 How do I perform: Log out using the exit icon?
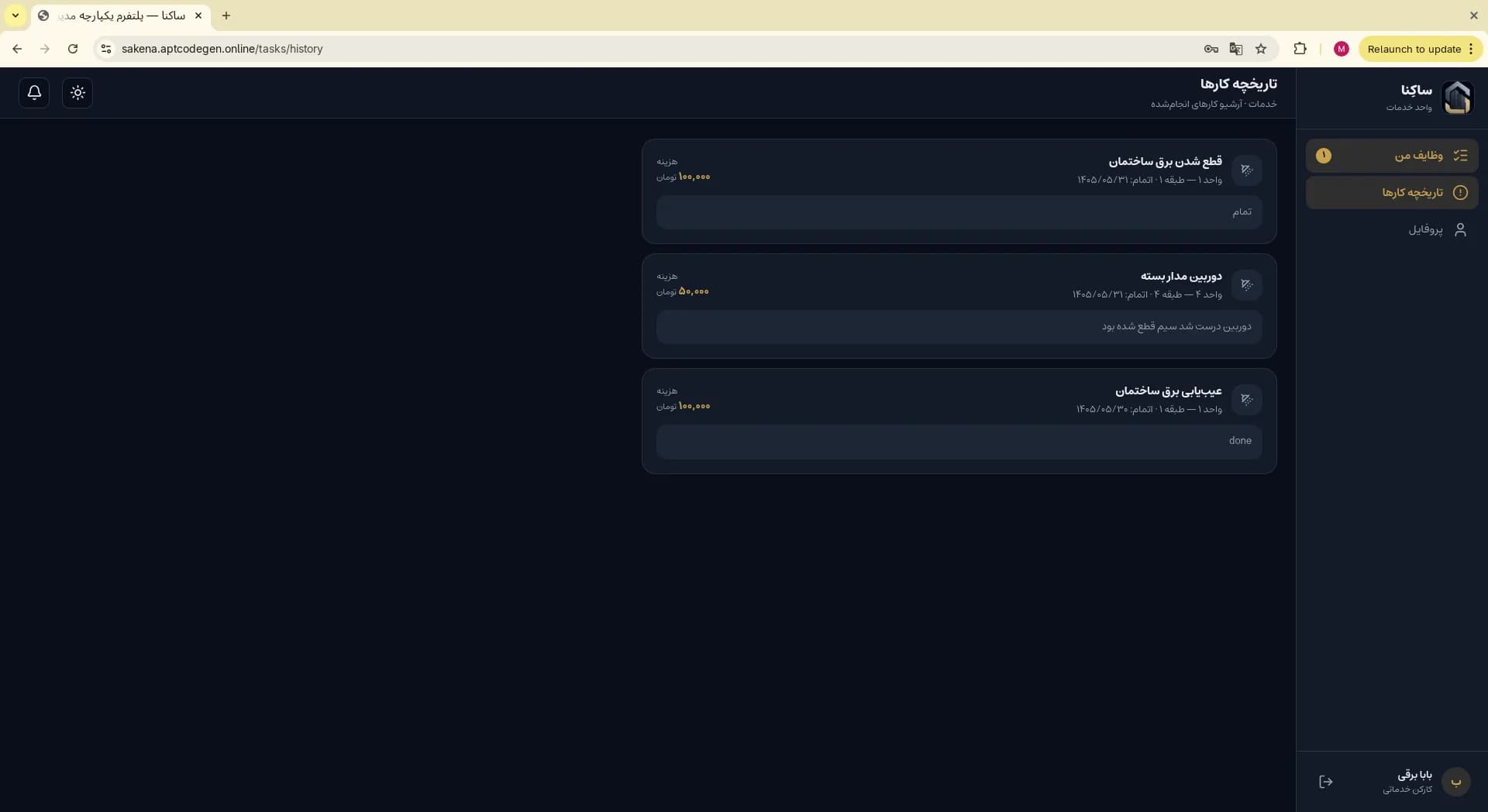[1326, 782]
